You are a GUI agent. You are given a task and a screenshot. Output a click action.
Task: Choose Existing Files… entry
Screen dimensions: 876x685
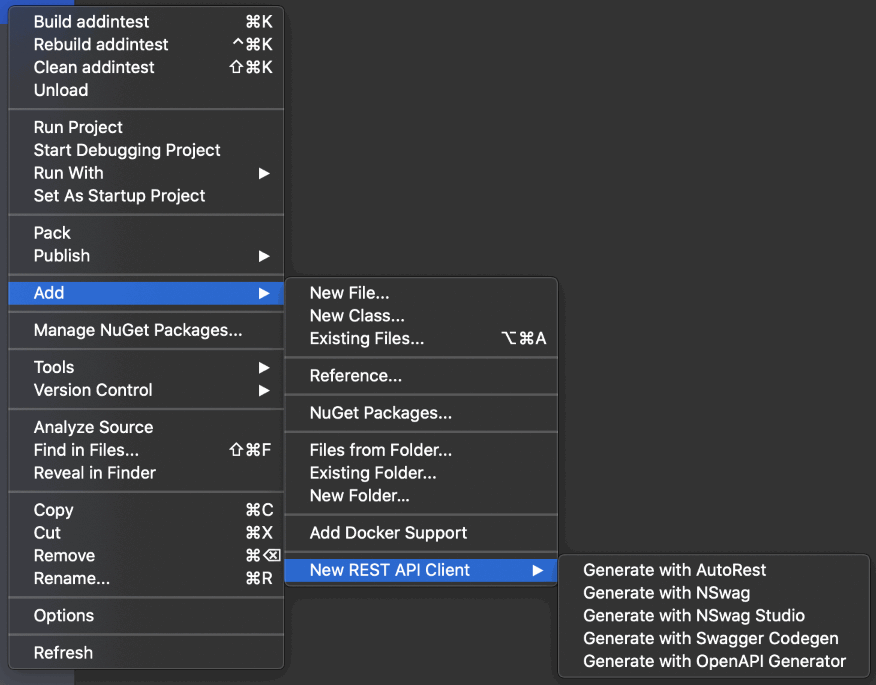point(421,339)
